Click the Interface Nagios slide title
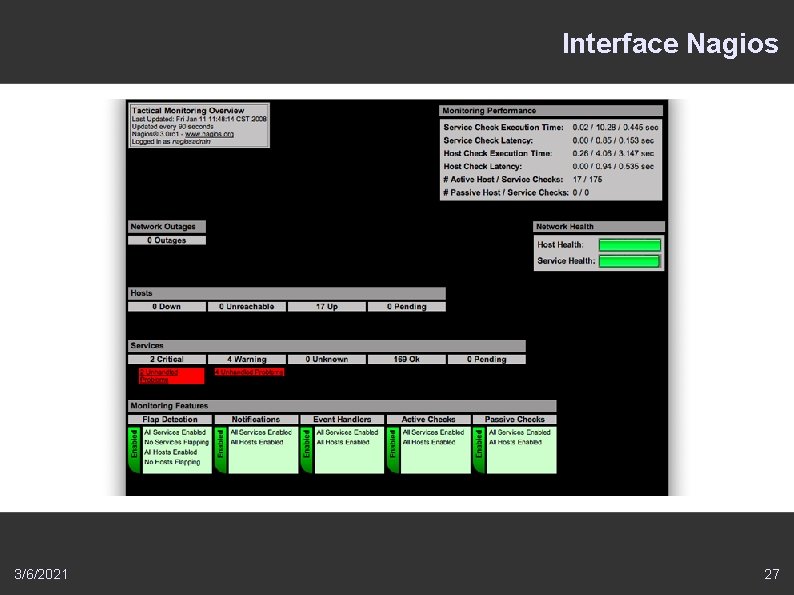794x595 pixels. (670, 44)
